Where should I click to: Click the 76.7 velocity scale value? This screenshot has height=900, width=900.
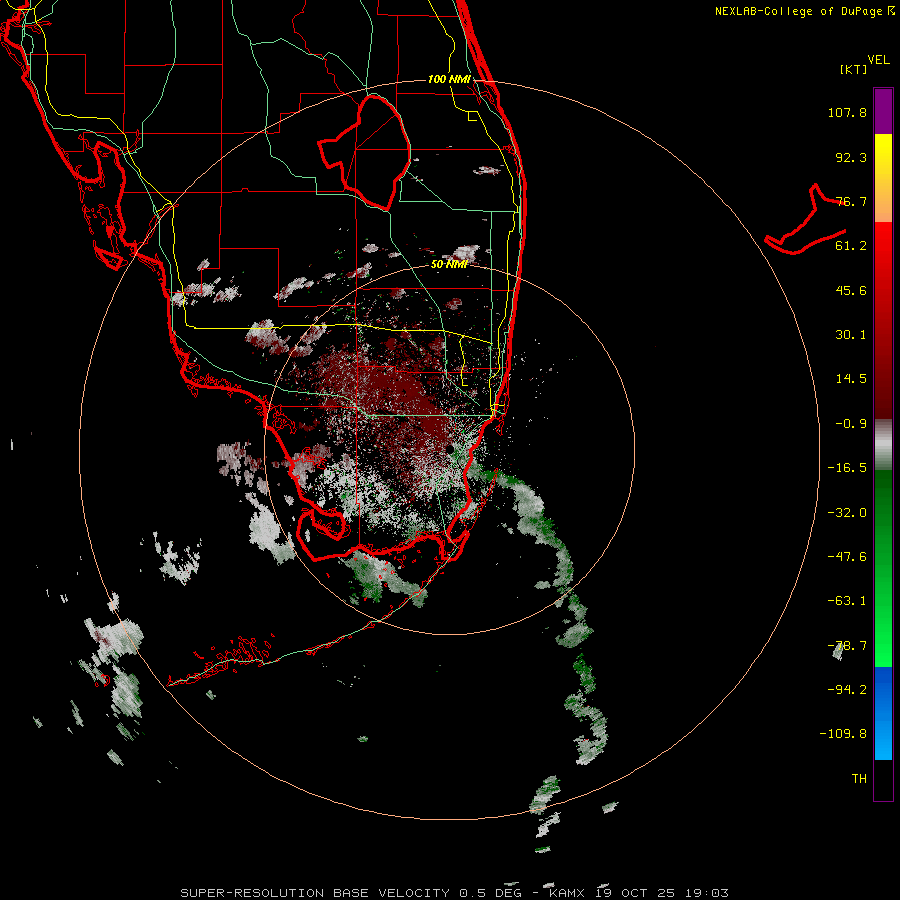pos(851,201)
